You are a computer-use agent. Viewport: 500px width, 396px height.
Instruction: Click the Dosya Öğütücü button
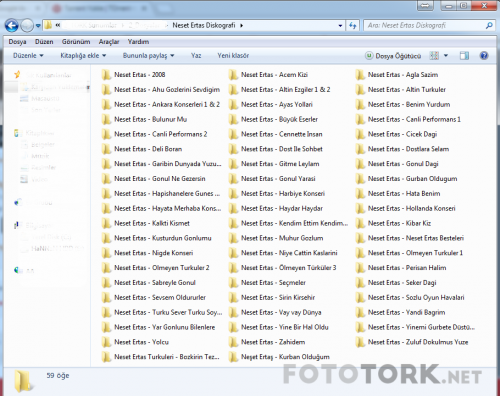click(x=393, y=56)
